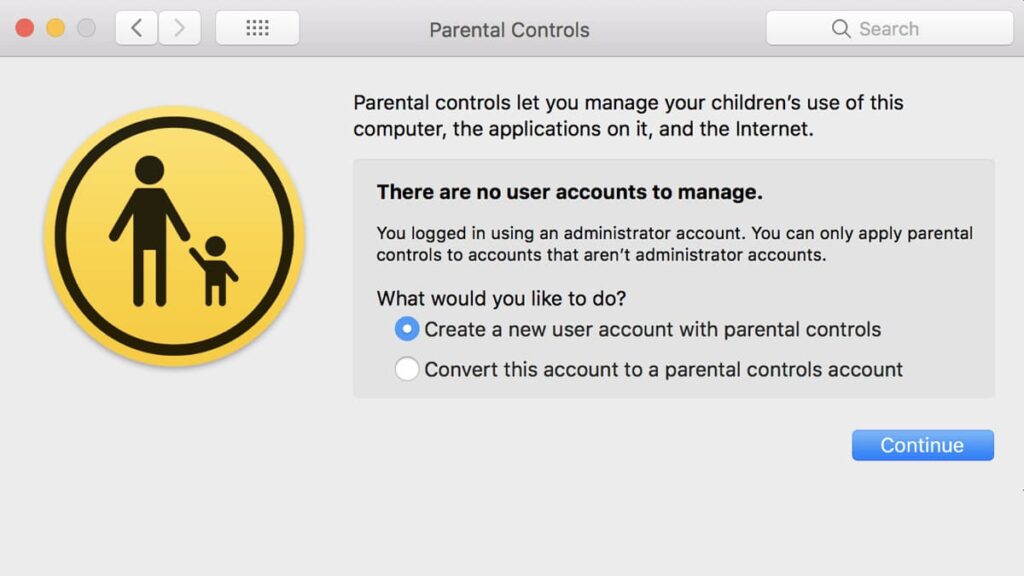Viewport: 1024px width, 576px height.
Task: Show all preferences with the grid icon
Action: [x=257, y=28]
